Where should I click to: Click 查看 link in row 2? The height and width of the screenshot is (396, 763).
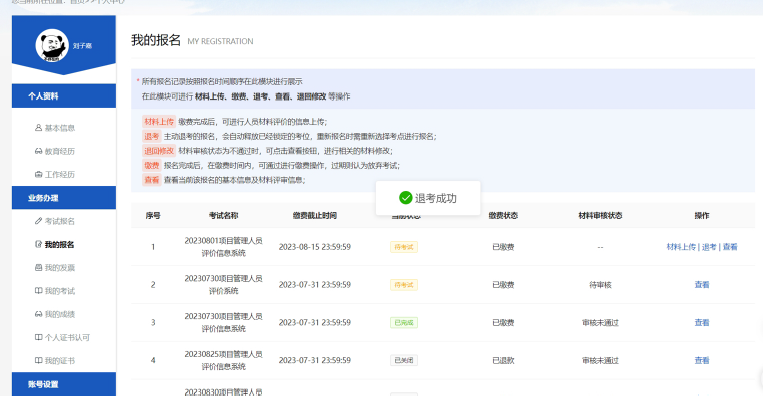pos(702,285)
